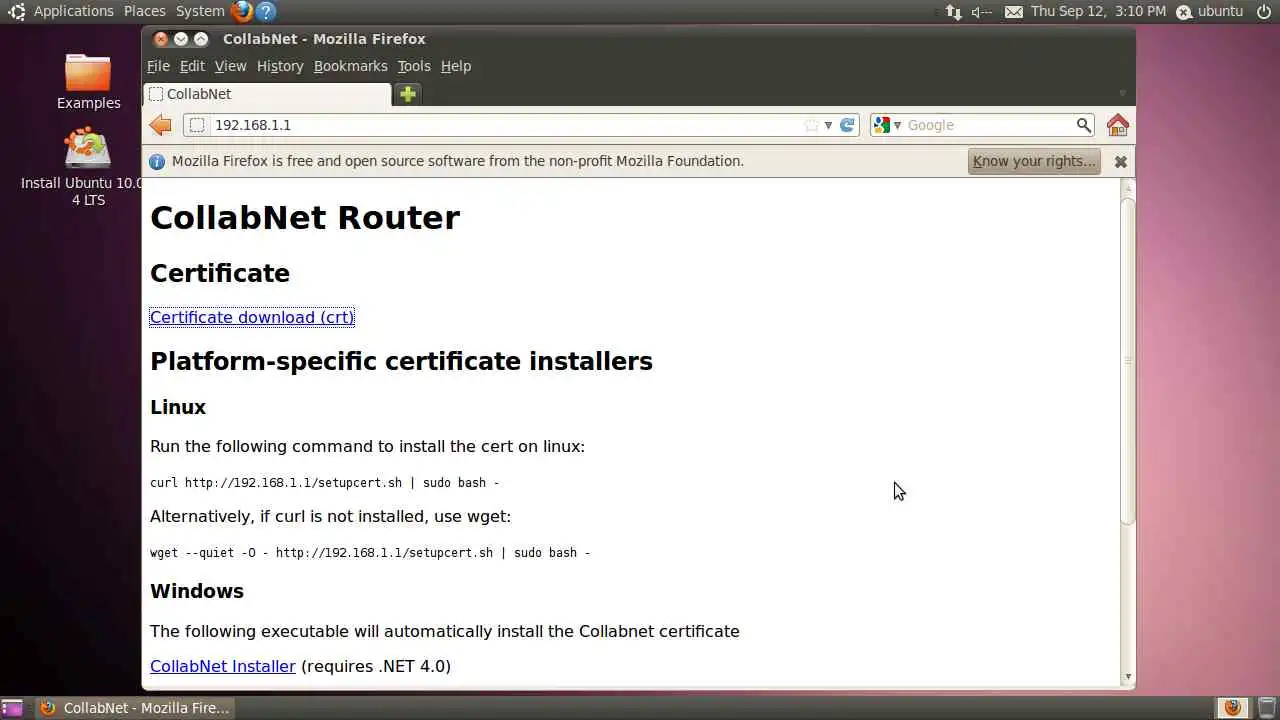Screen dimensions: 1280x720
Task: Launch Install Ubuntu 10.04 LTS desktop icon
Action: pos(88,167)
